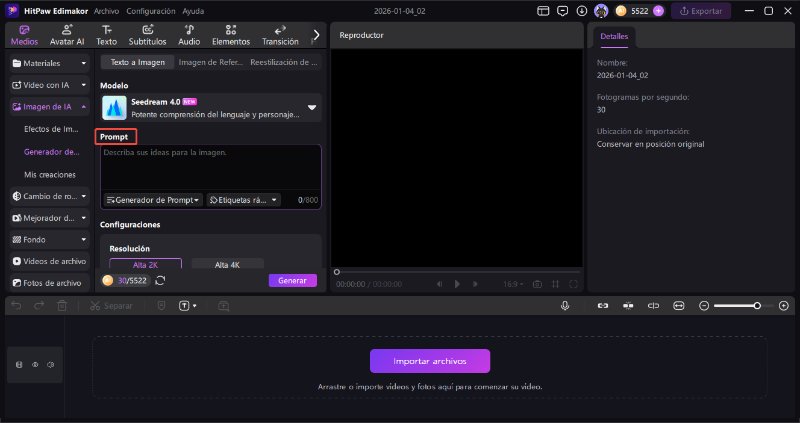Click the zoom-in plus icon on timeline
Image resolution: width=800 pixels, height=423 pixels.
pyautogui.click(x=783, y=305)
